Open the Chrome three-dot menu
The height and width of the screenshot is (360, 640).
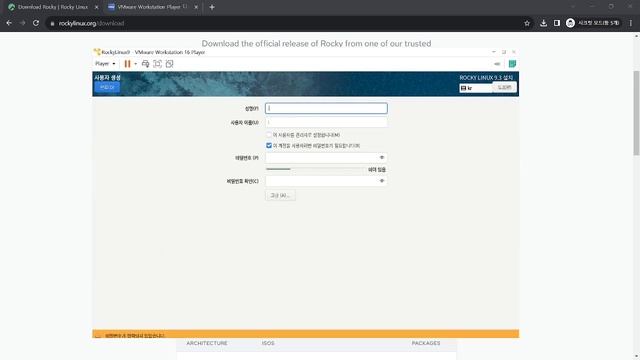tap(631, 23)
